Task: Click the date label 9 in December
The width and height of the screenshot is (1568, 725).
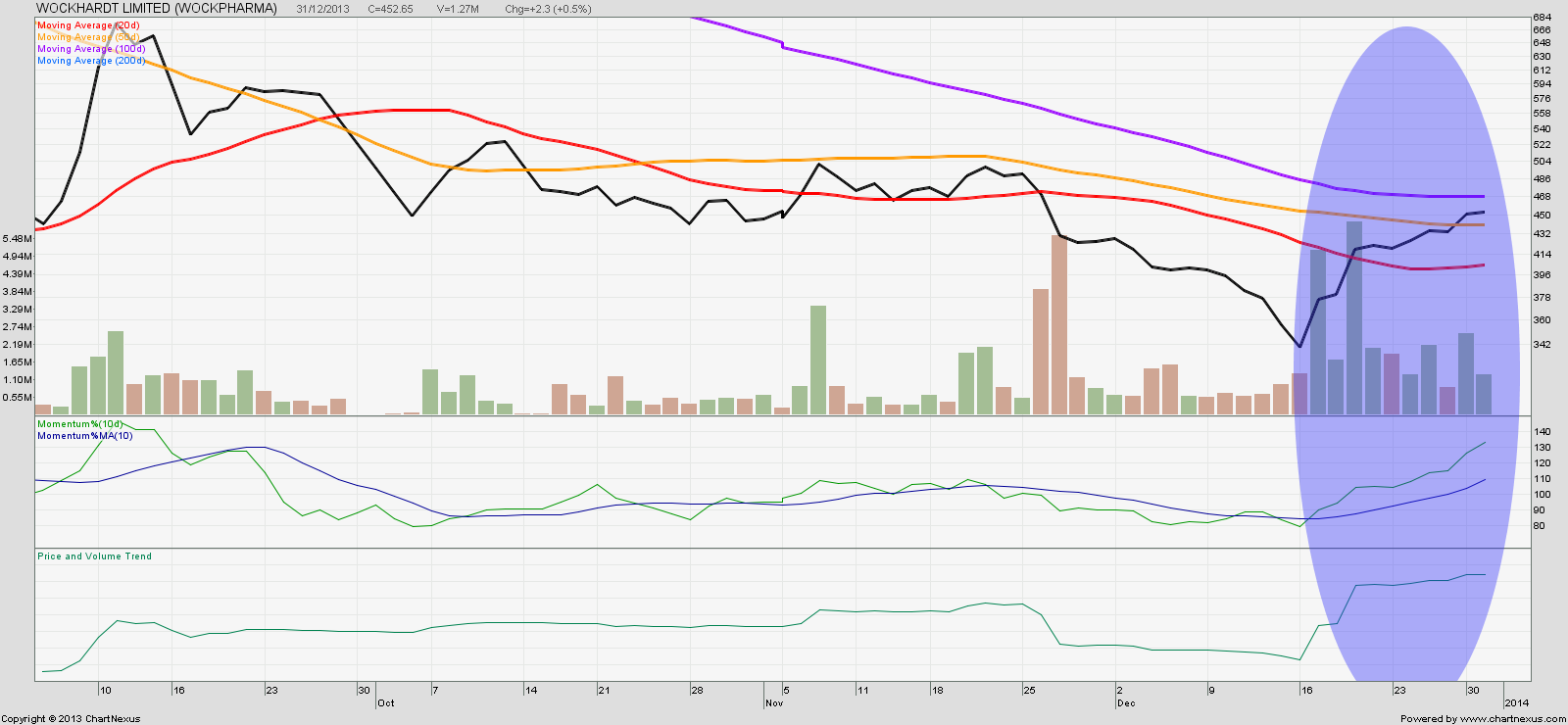Action: [1212, 691]
